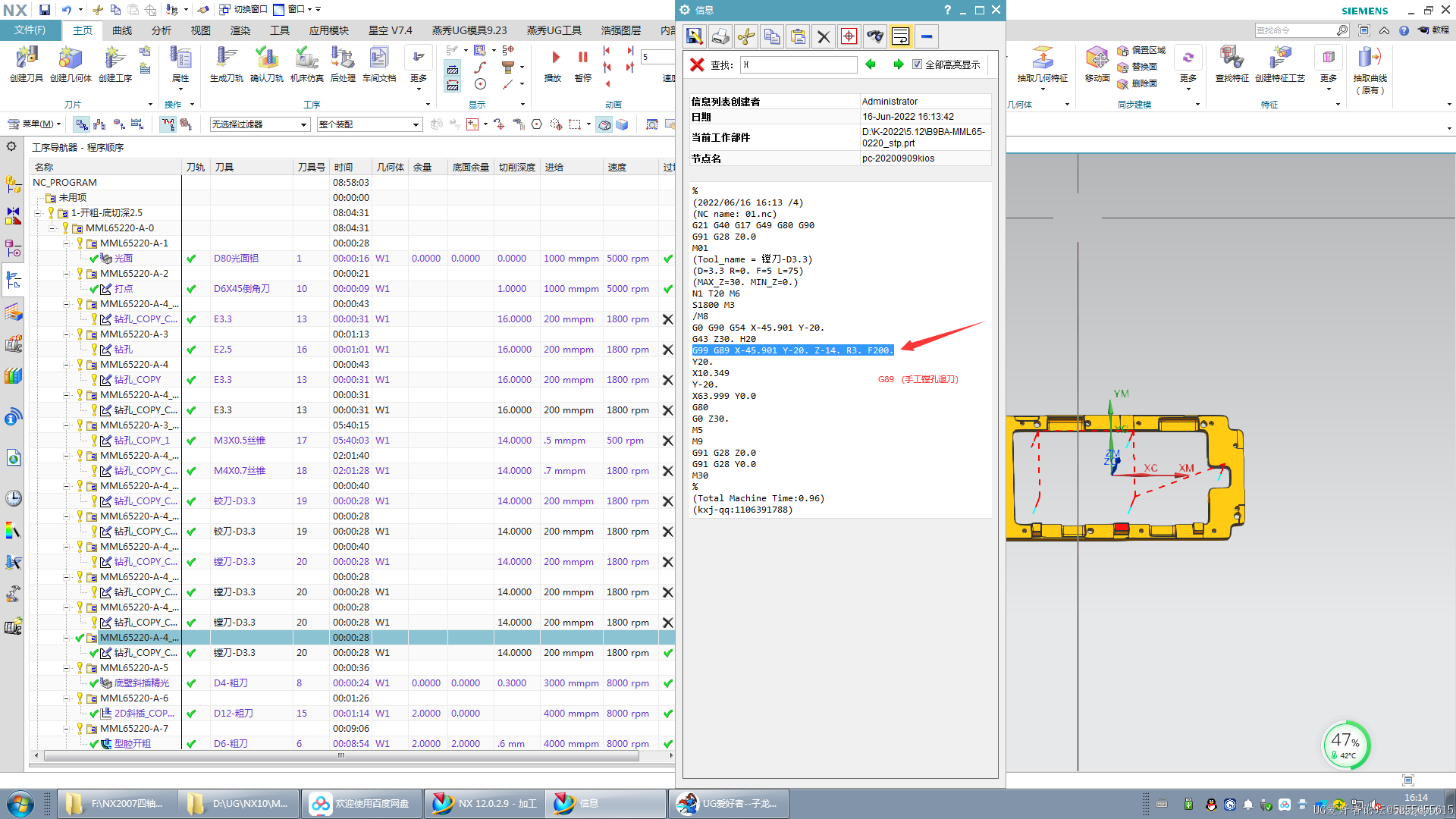Open the assembly scope (整个装配) dropdown

[369, 124]
